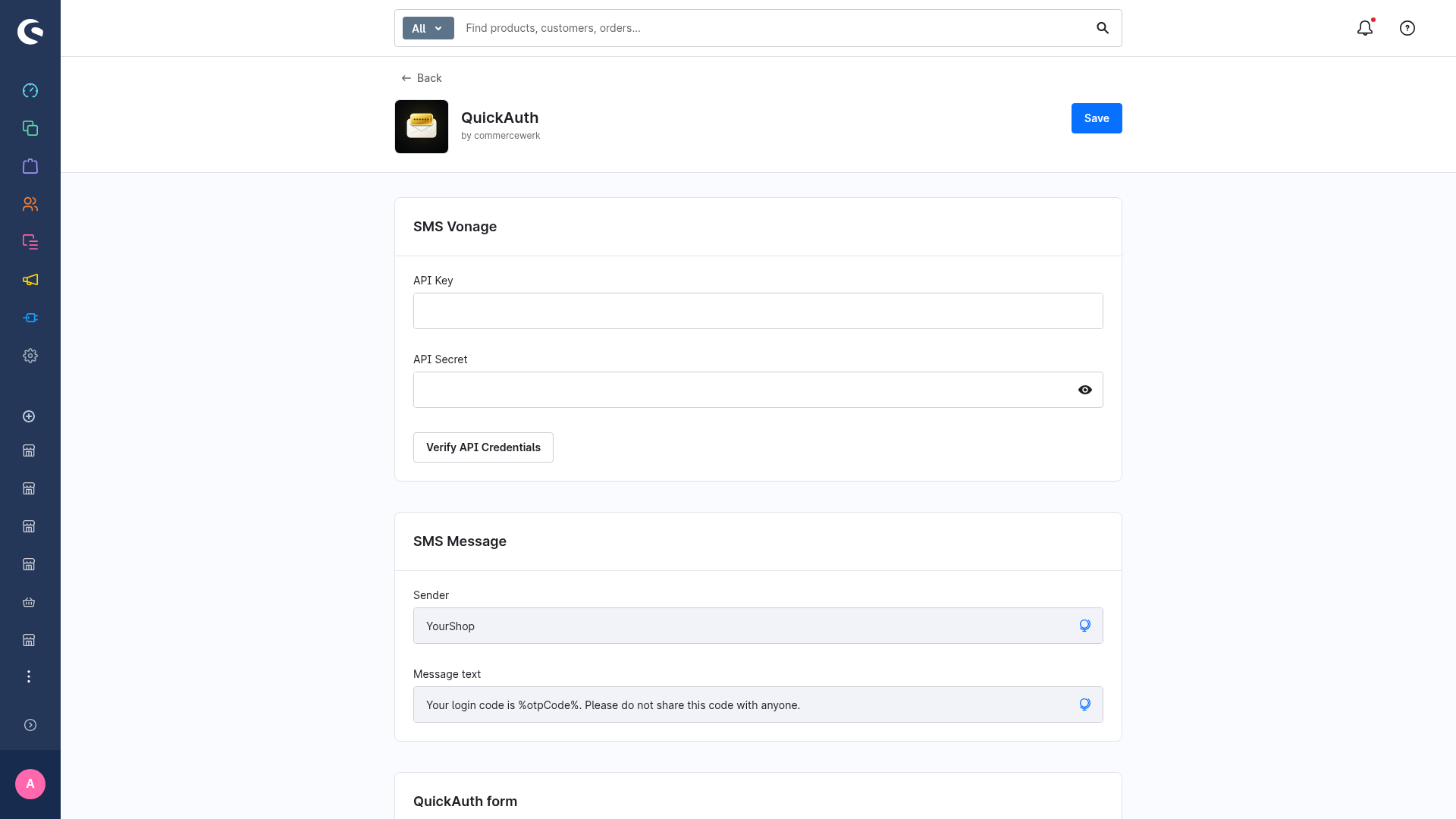Expand the sidebar with the chevron circle
Screen dimensions: 1456x819
click(30, 725)
